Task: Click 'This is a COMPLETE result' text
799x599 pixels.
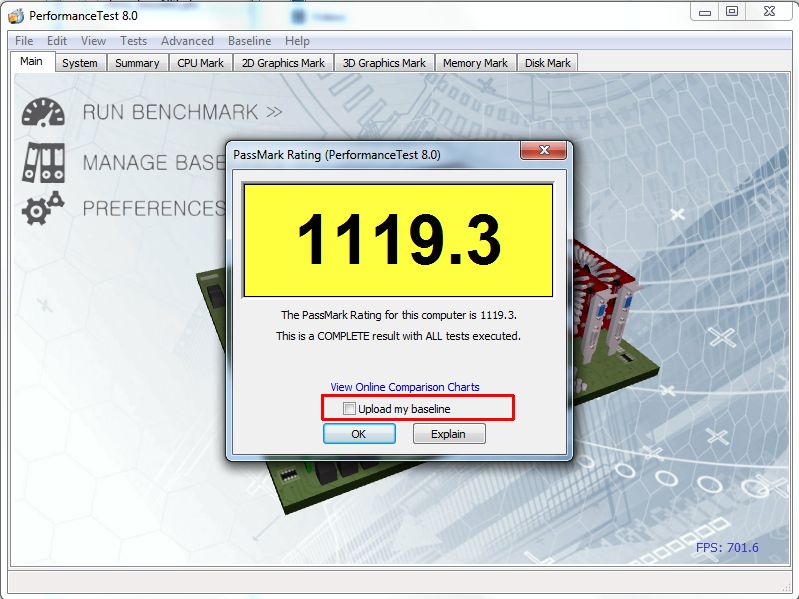Action: pos(398,336)
